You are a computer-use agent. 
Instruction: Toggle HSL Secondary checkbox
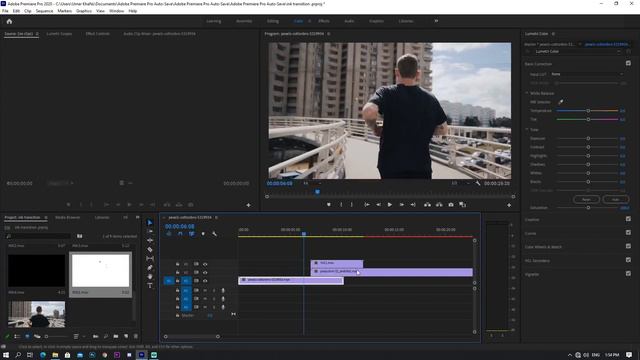[628, 260]
